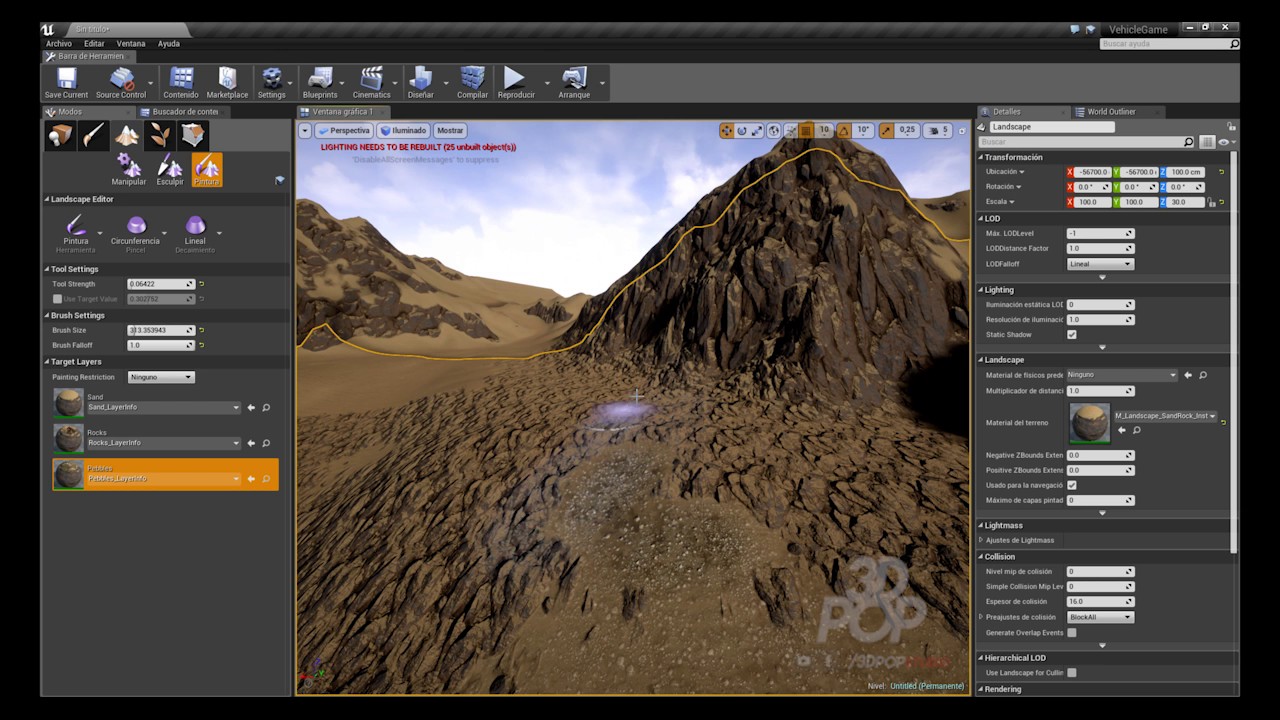Open the Ayuda menu
The width and height of the screenshot is (1280, 720).
169,44
